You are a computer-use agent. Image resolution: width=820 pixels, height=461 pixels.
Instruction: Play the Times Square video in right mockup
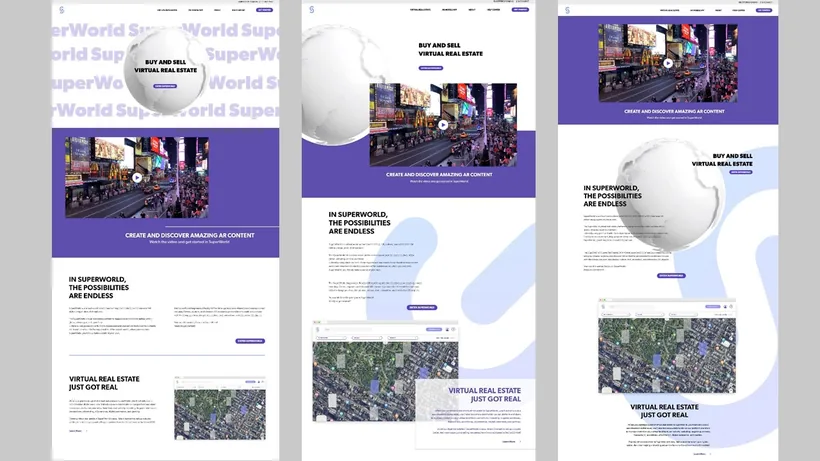[x=668, y=63]
